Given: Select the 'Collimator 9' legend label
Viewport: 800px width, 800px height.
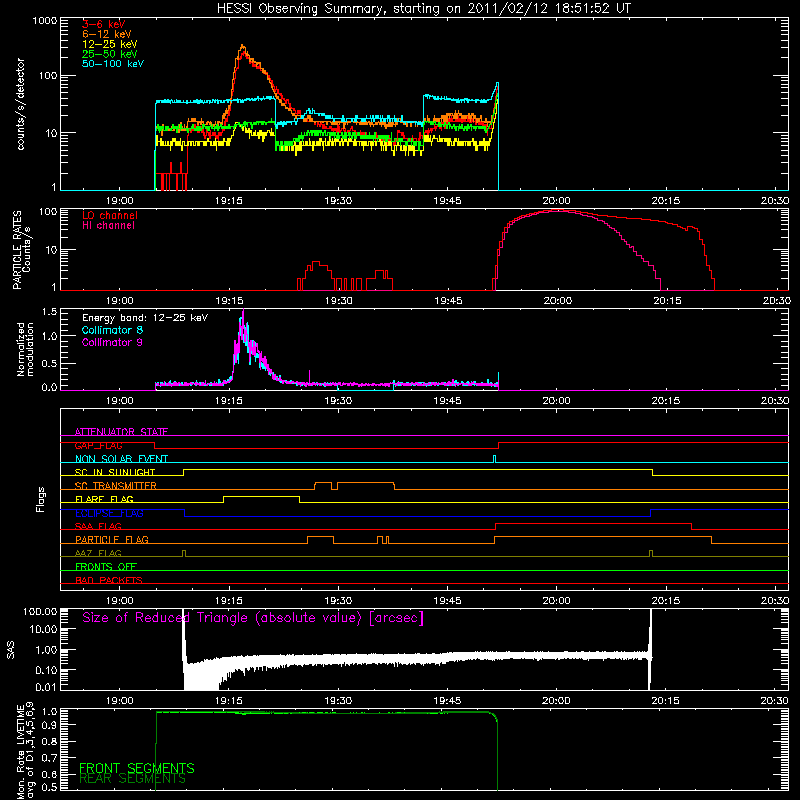Looking at the screenshot, I should tap(112, 342).
